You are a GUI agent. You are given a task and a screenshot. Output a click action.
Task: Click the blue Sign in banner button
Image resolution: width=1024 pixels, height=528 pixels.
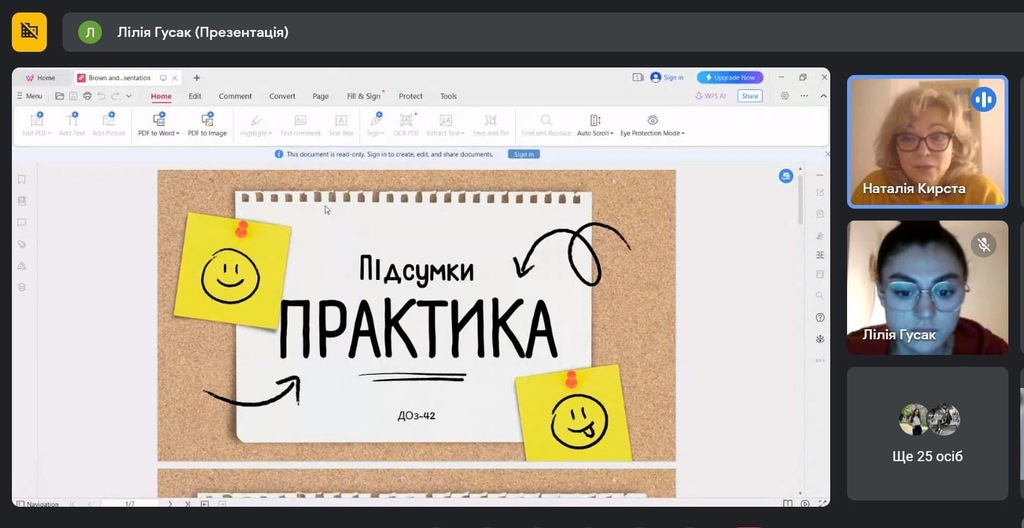[523, 154]
